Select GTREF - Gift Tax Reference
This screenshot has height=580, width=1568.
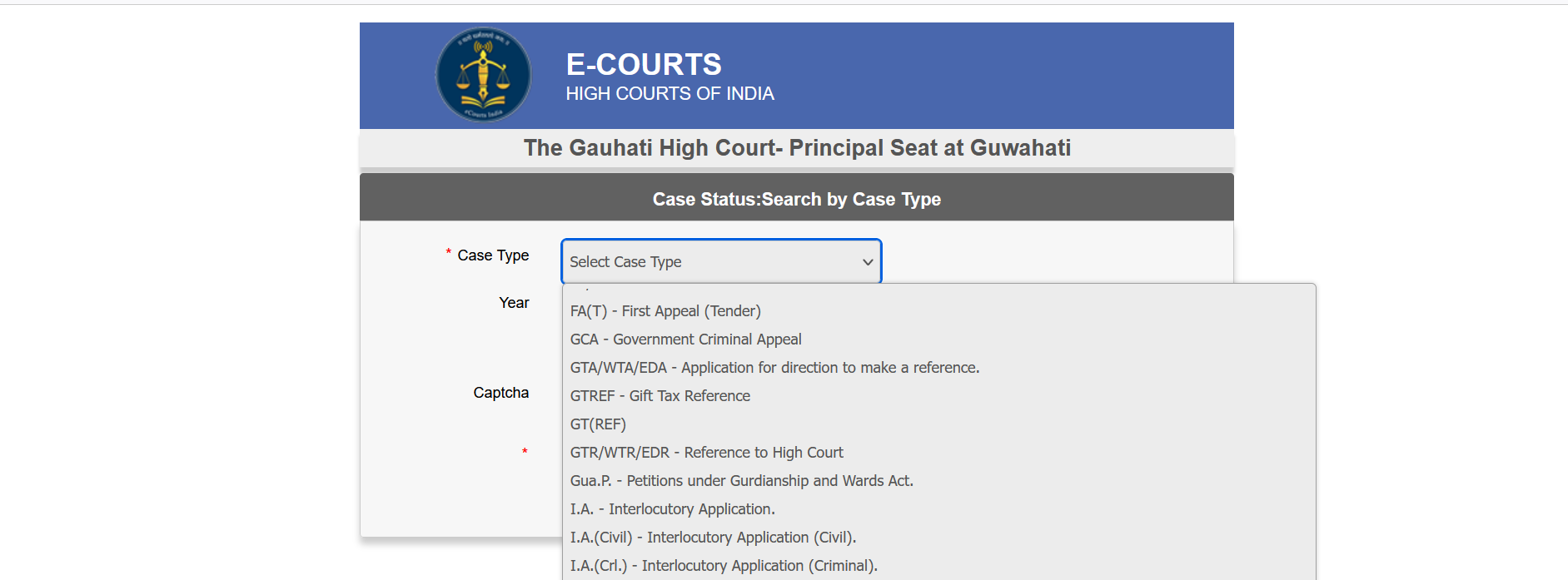[x=660, y=396]
